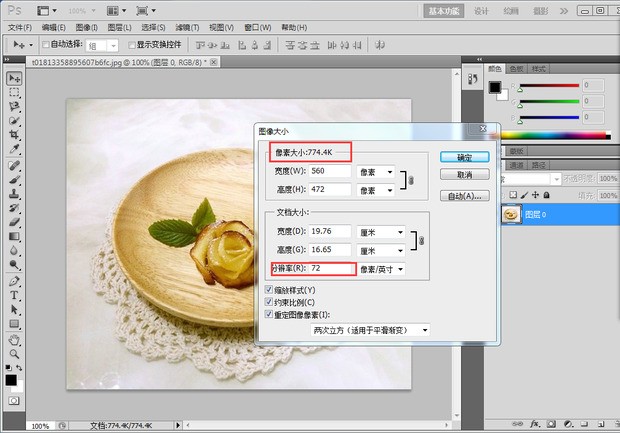Pick the Lasso tool

(x=14, y=106)
